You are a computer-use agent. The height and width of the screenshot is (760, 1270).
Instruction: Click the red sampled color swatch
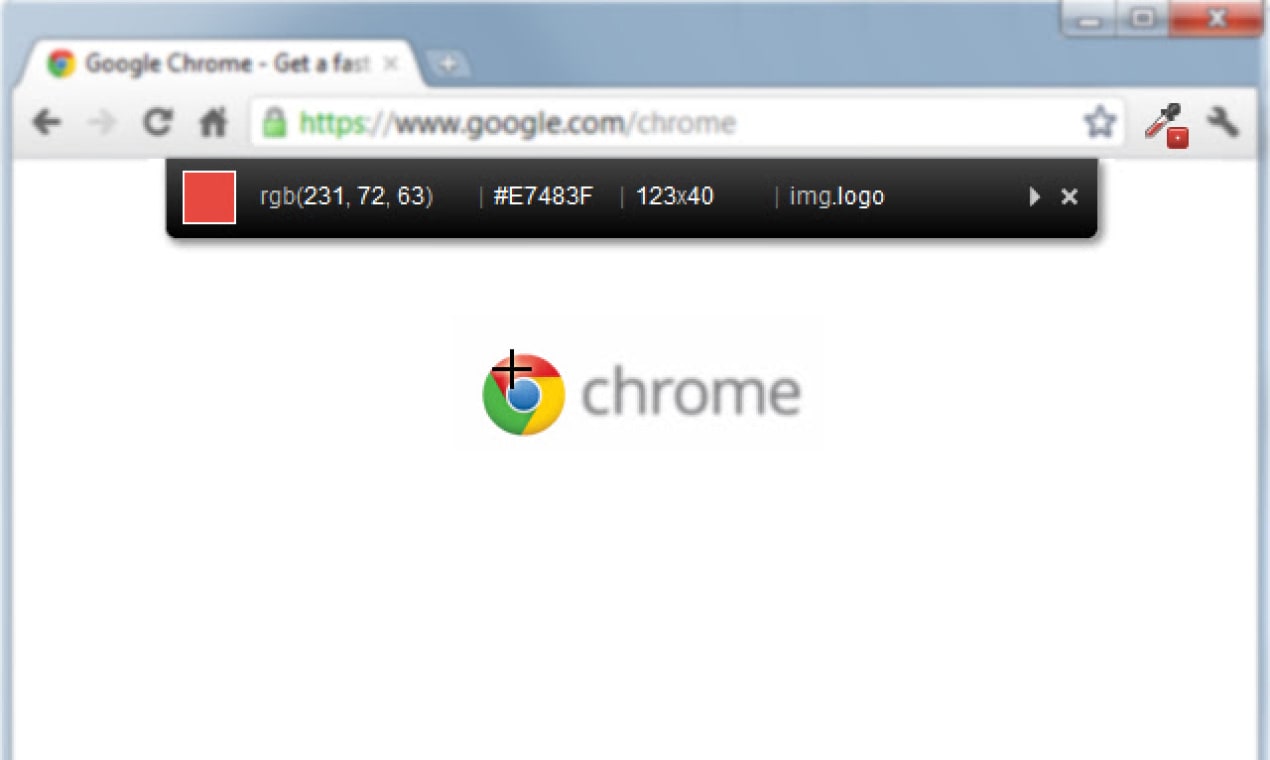click(209, 197)
